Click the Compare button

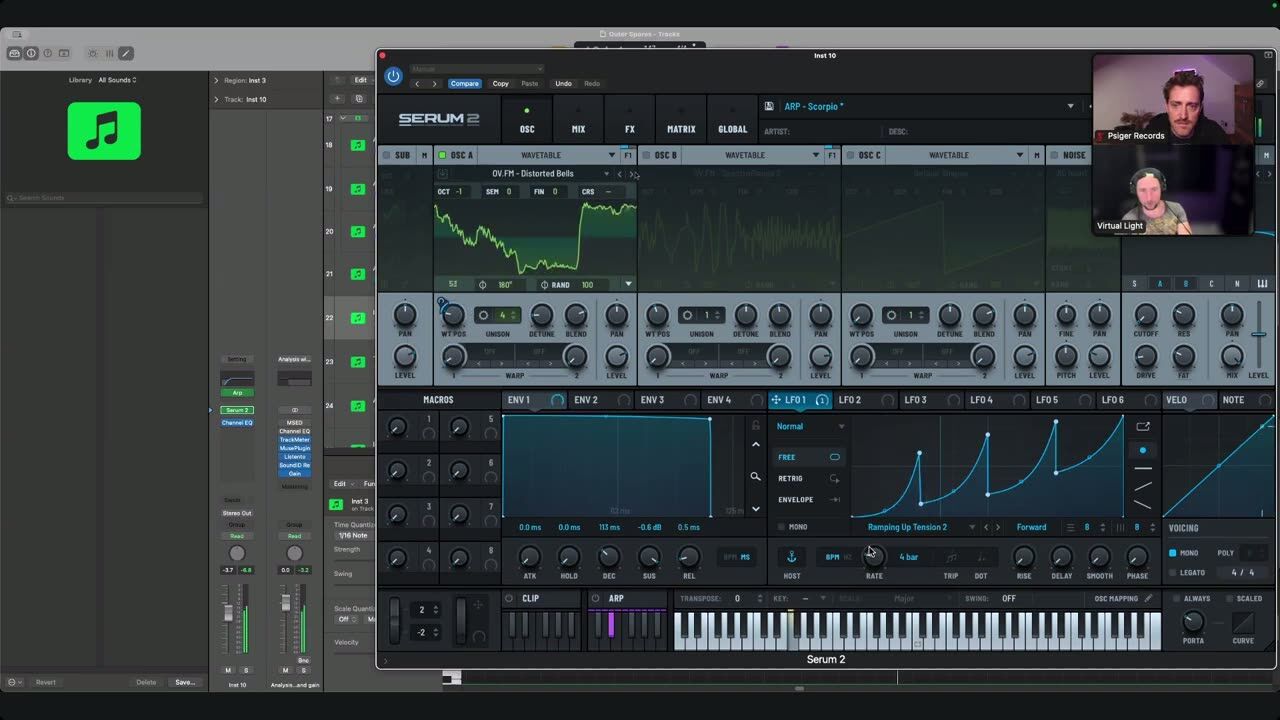tap(464, 84)
